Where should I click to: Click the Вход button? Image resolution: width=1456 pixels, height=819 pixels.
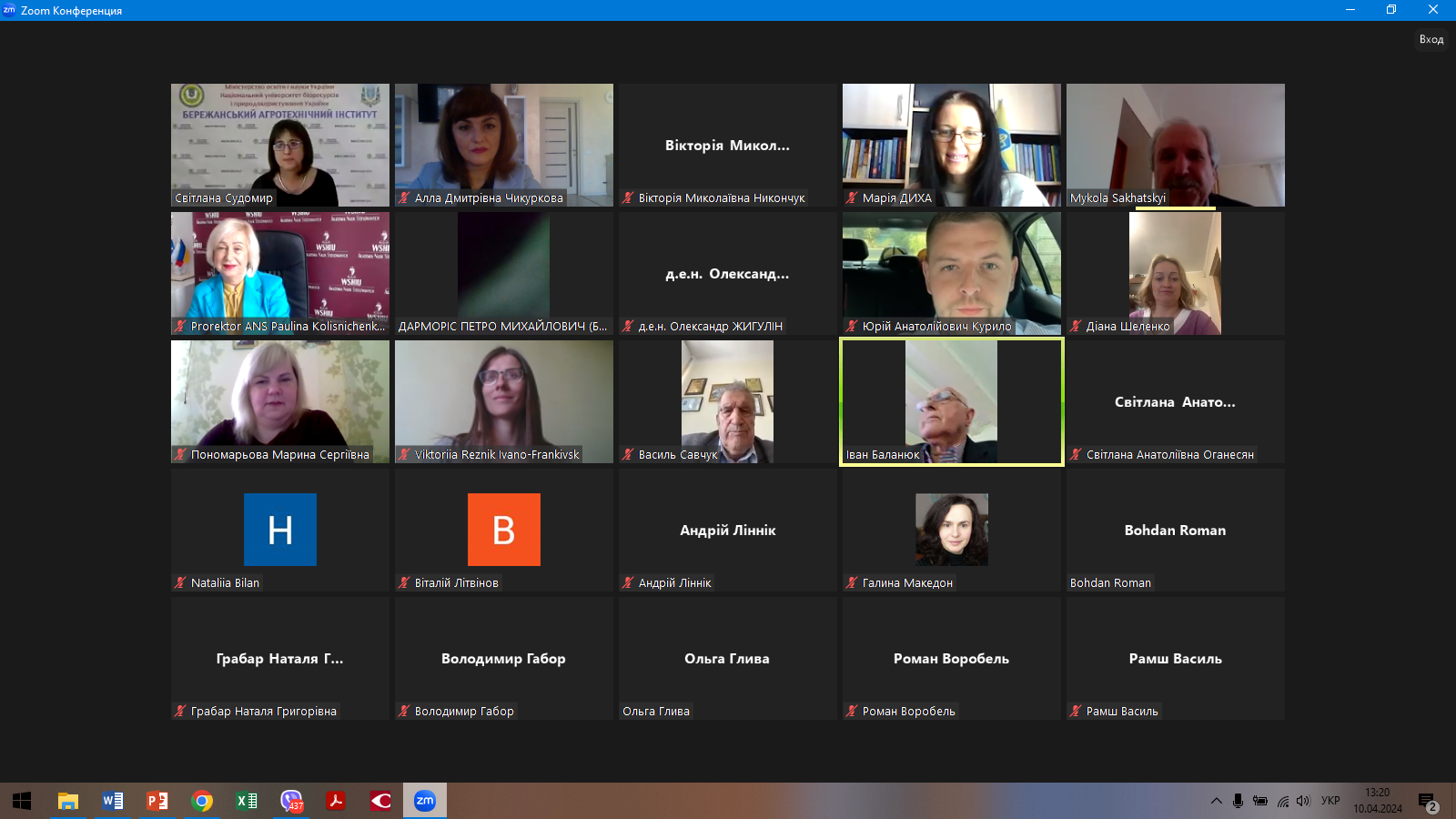pyautogui.click(x=1431, y=39)
